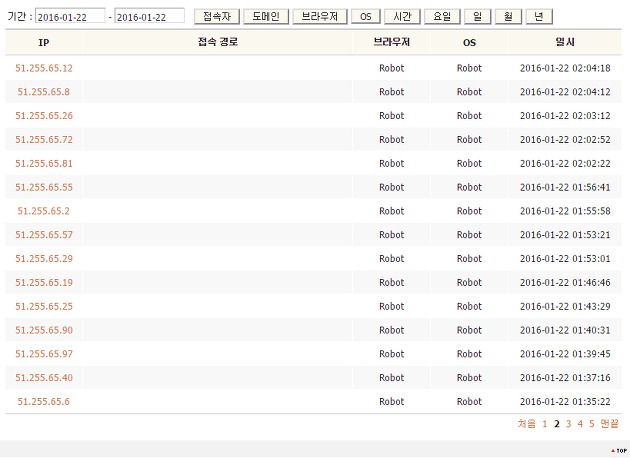This screenshot has height=458, width=630.
Task: Show statistics by 시간
Action: point(402,16)
